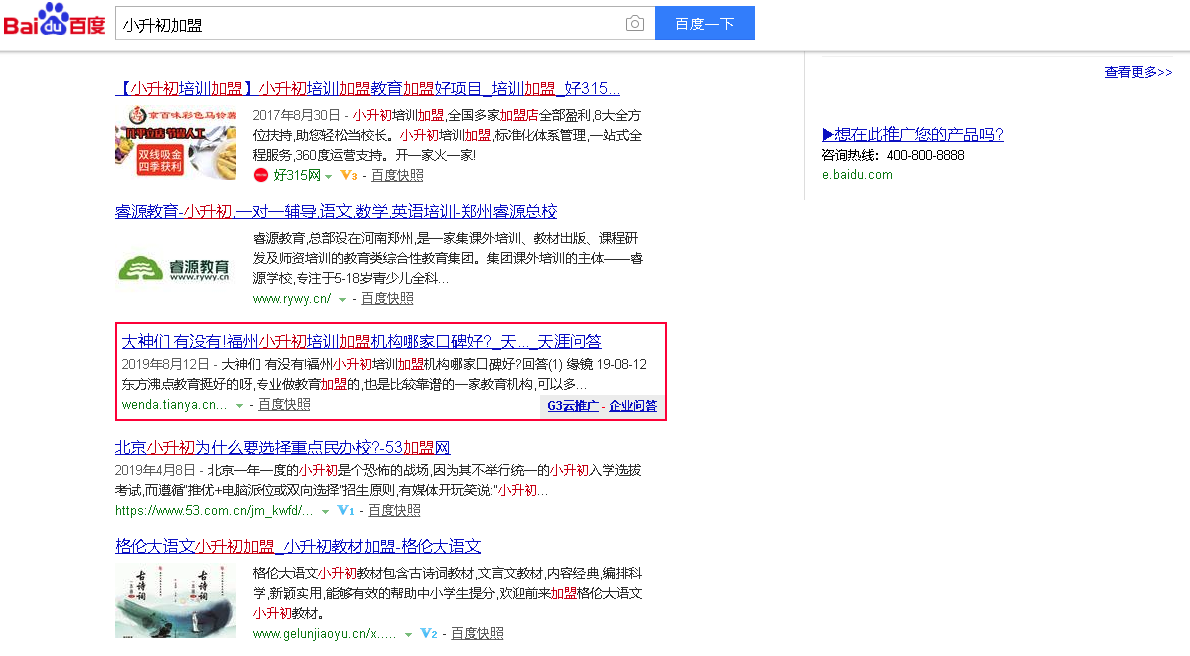This screenshot has width=1190, height=656.
Task: Open the www.gelunjiaoyu.cn URL link
Action: (x=324, y=634)
